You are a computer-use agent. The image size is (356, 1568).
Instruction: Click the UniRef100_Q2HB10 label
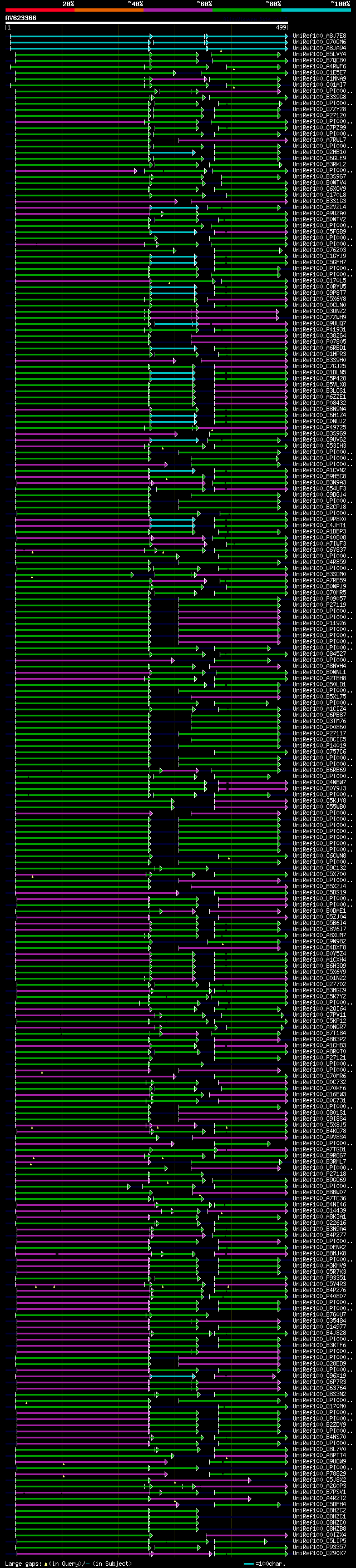coord(319,152)
